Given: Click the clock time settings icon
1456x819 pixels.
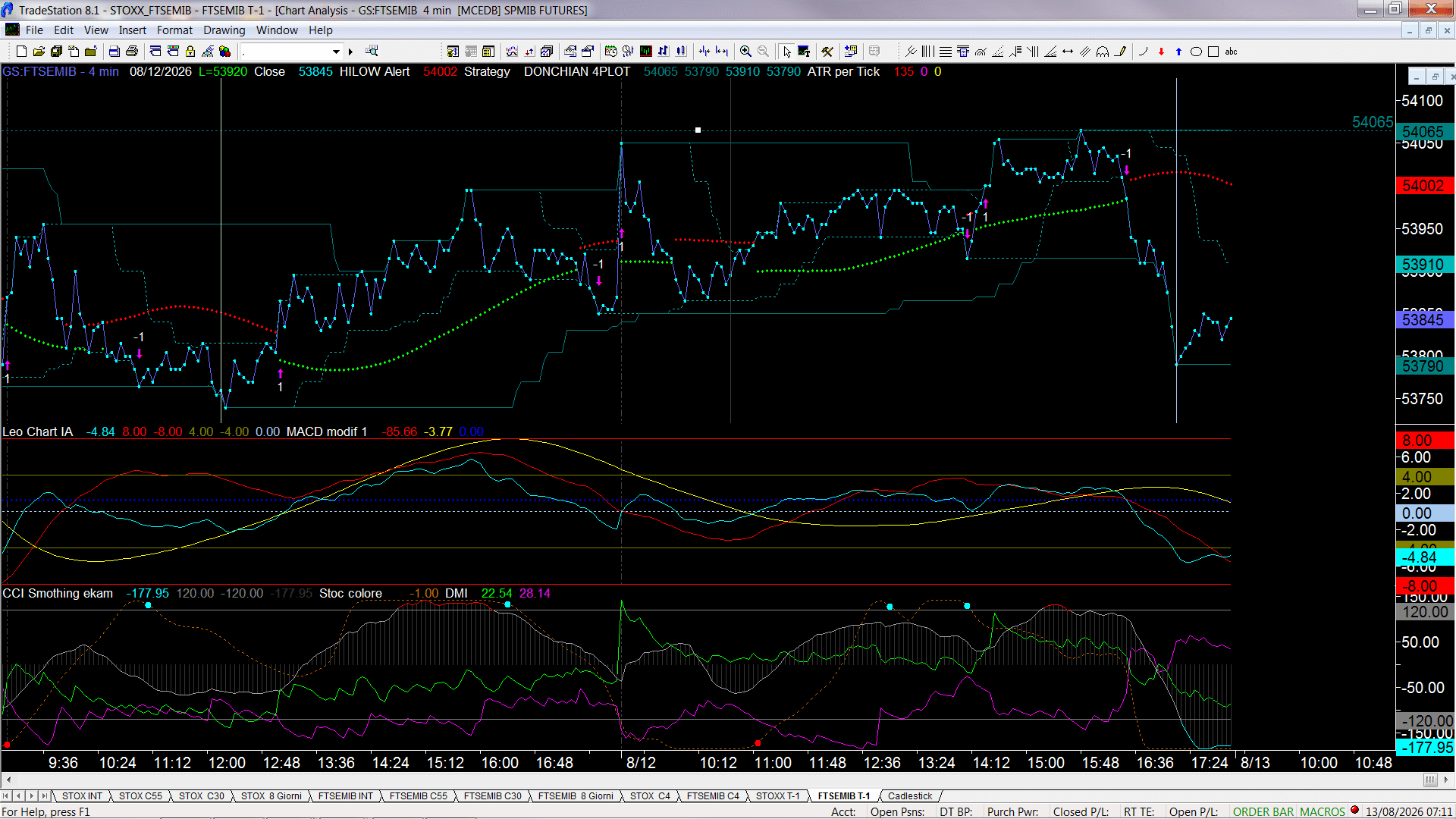Looking at the screenshot, I should point(610,52).
